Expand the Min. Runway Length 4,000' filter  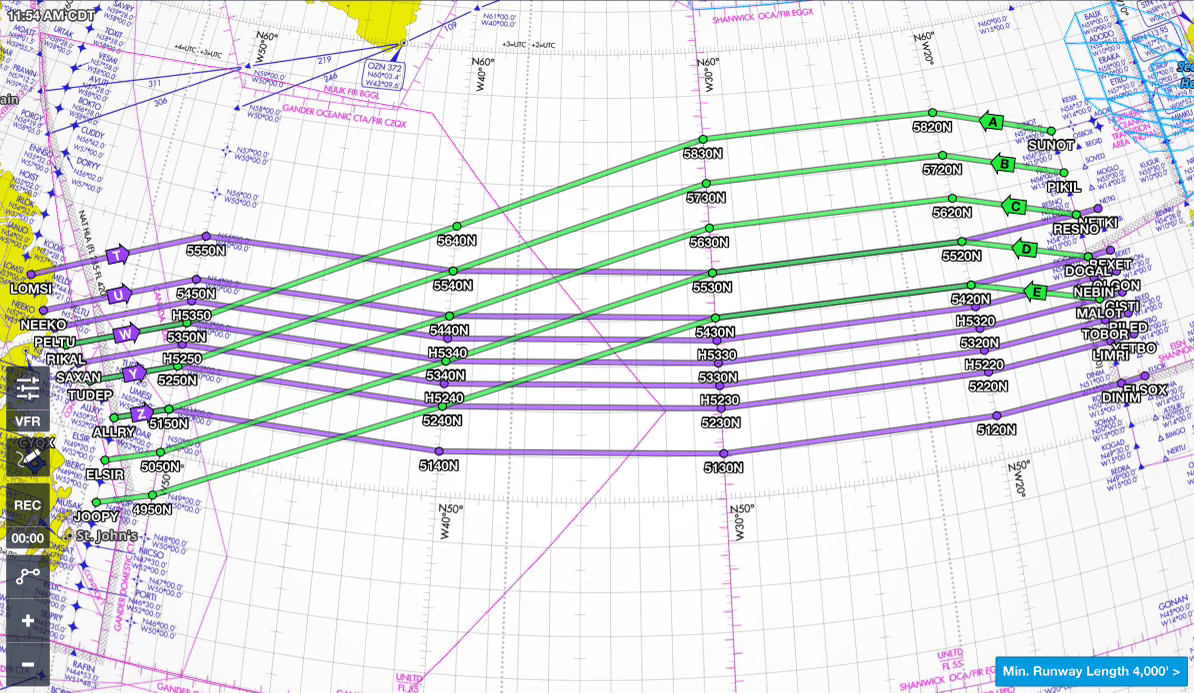click(1092, 671)
